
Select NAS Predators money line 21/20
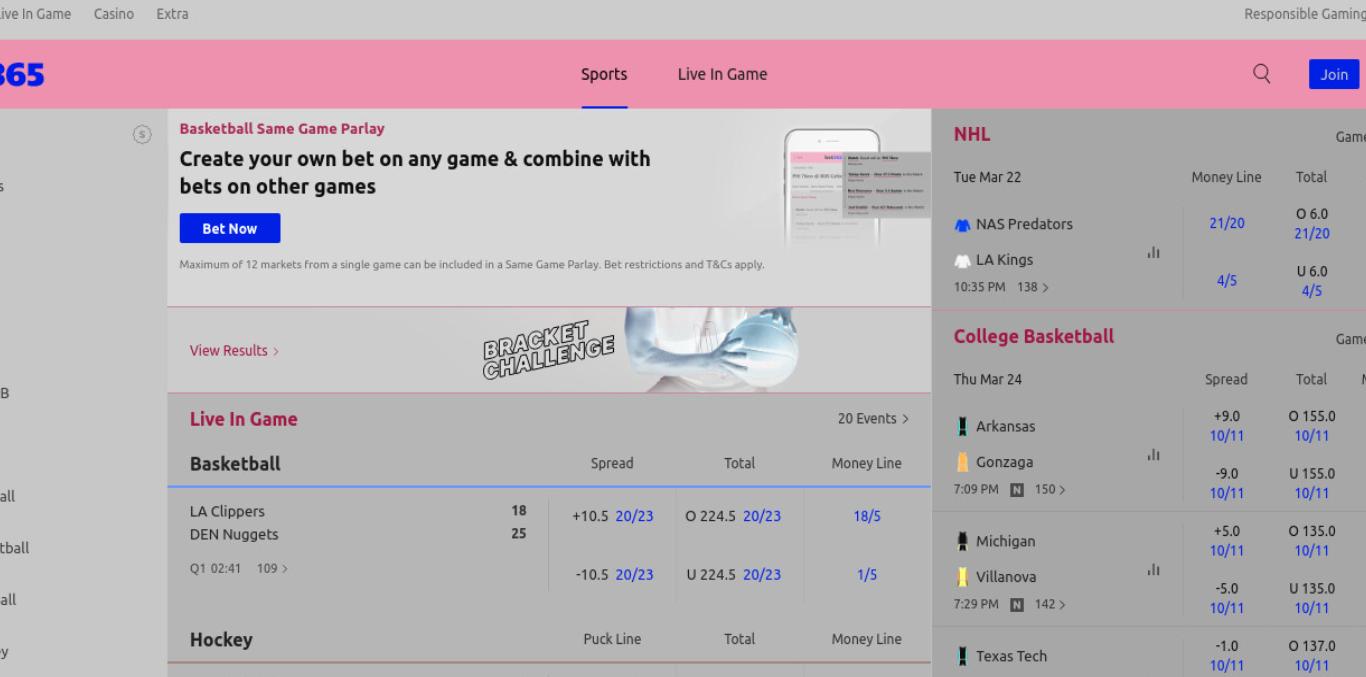(x=1227, y=223)
